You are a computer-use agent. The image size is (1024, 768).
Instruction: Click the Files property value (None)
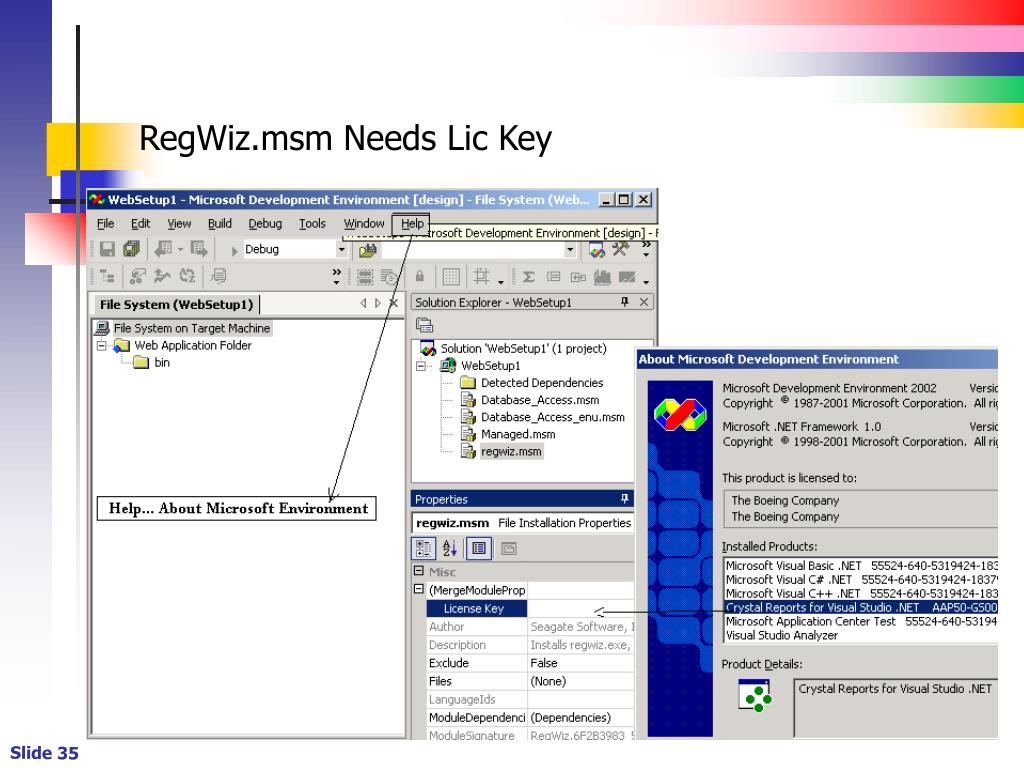pos(581,681)
